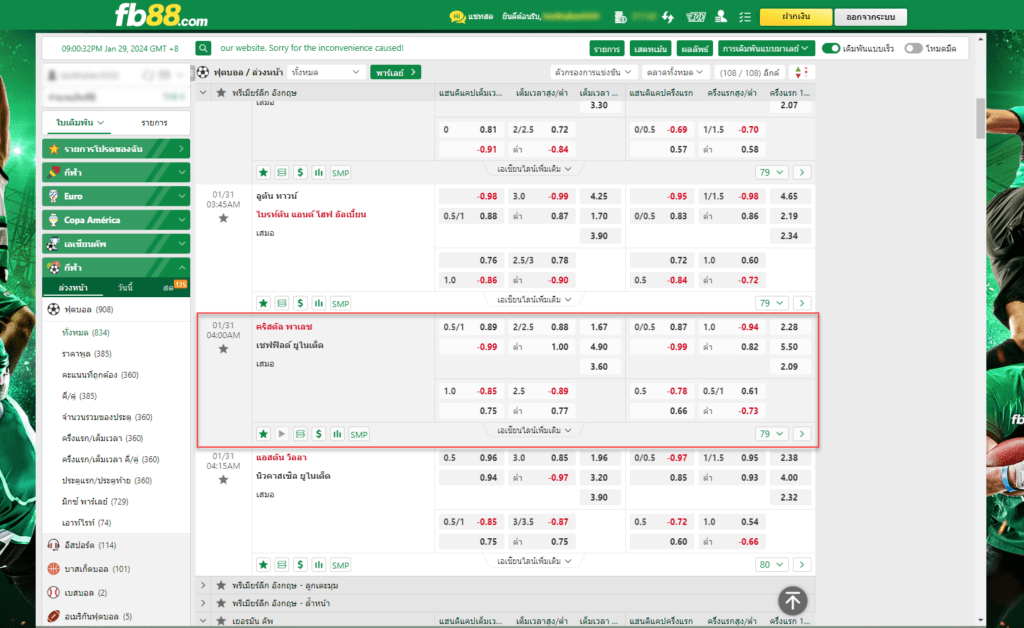Click the play stream icon for Crystal Palace
Image resolution: width=1024 pixels, height=628 pixels.
point(281,434)
